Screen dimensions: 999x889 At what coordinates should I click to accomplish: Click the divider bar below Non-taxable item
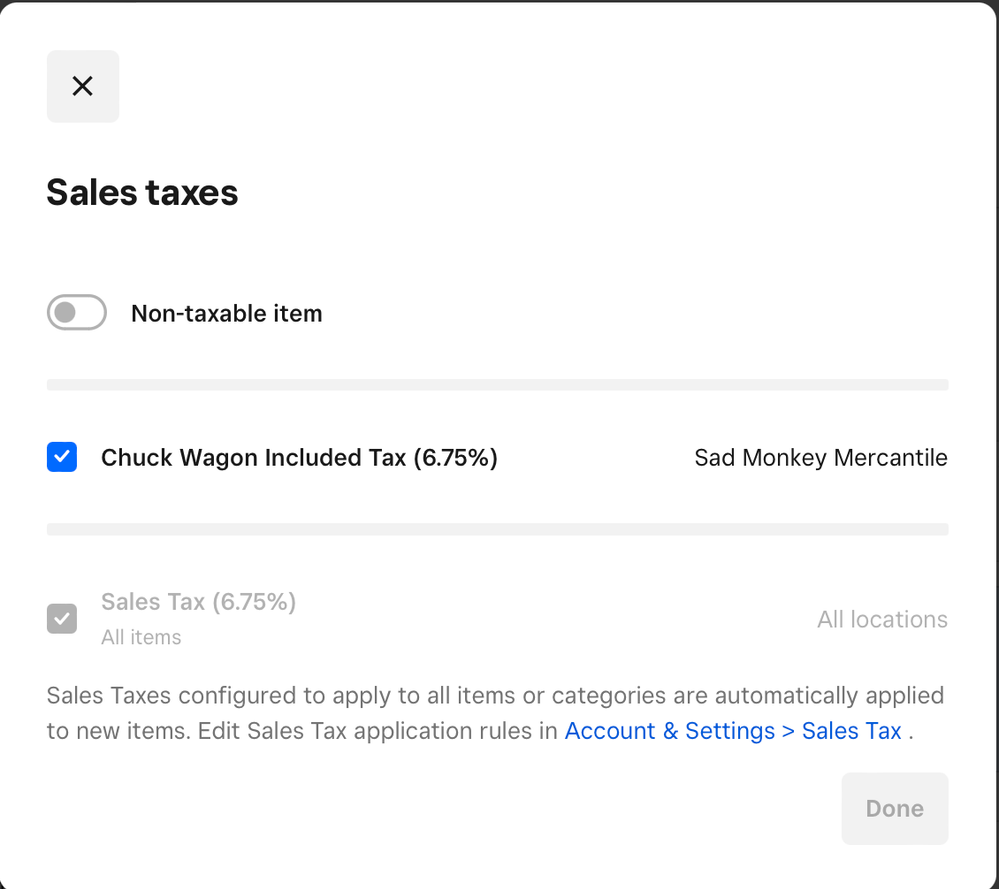click(497, 385)
